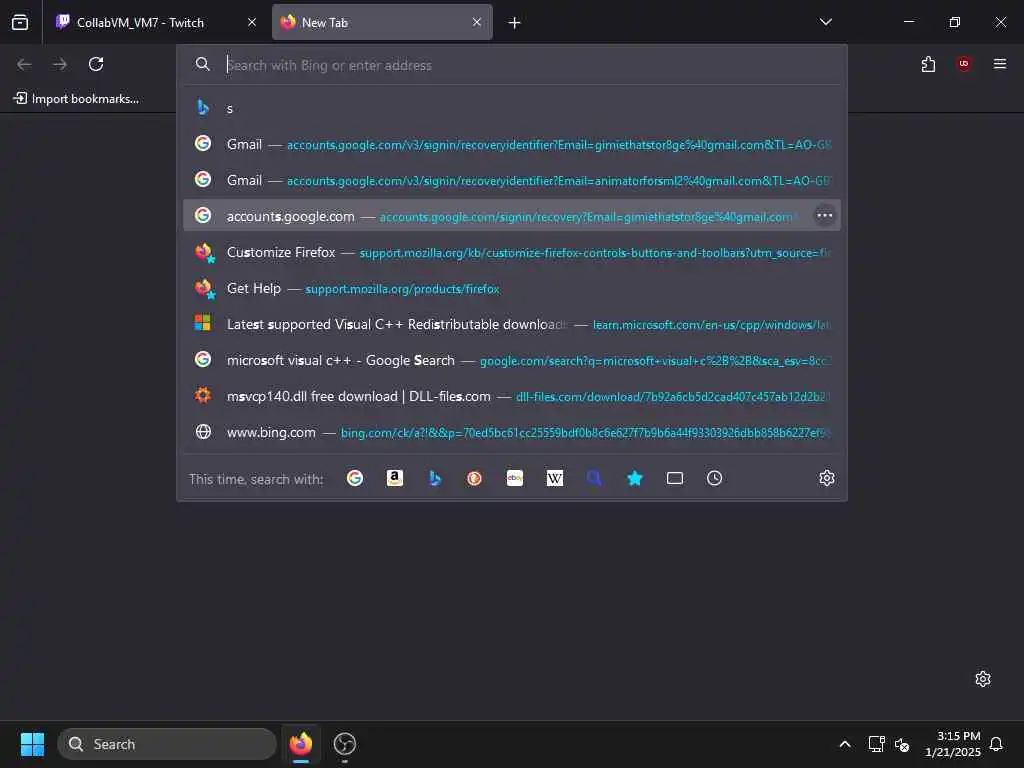Screen dimensions: 1024x768
Task: Search history with clock icon
Action: (714, 478)
